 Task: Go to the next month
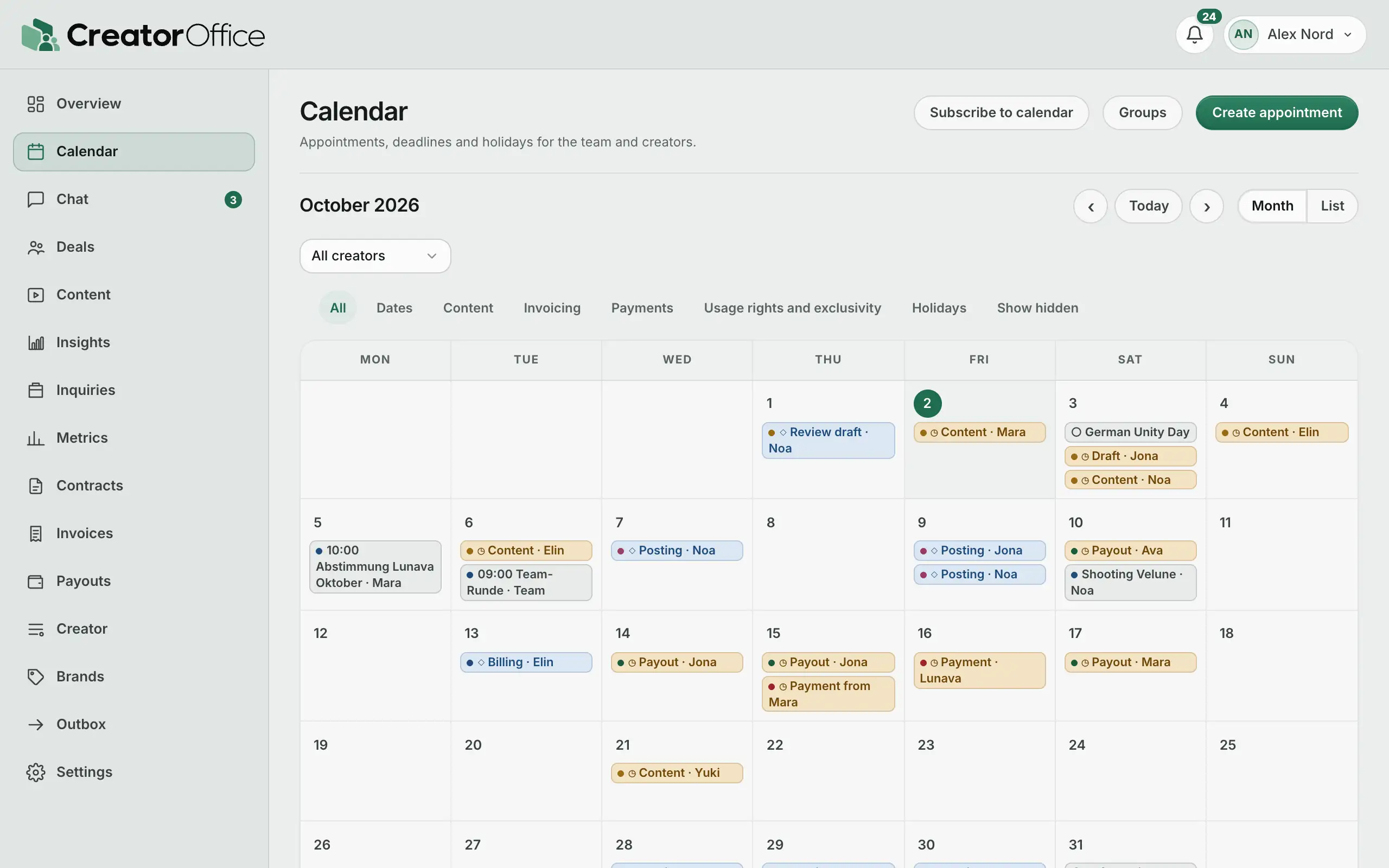click(1207, 206)
